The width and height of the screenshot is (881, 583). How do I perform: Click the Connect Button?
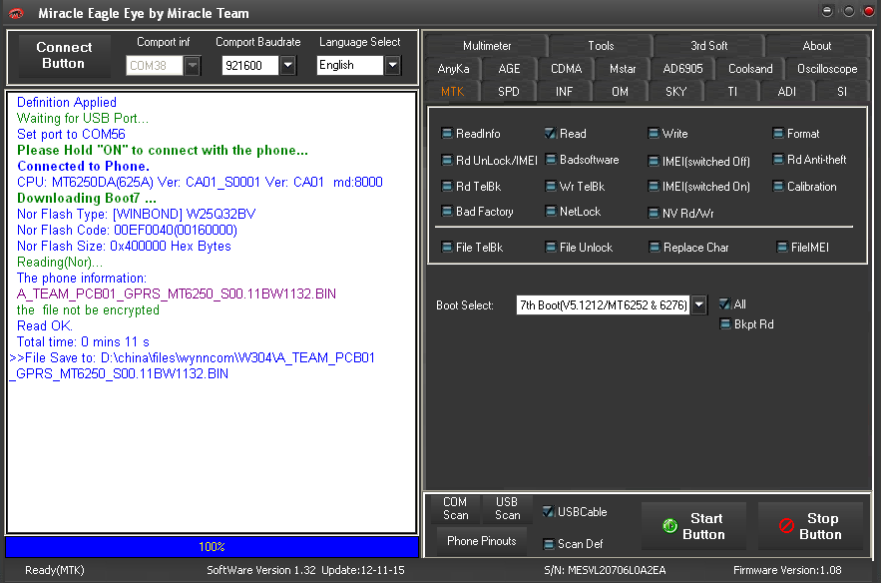click(64, 56)
